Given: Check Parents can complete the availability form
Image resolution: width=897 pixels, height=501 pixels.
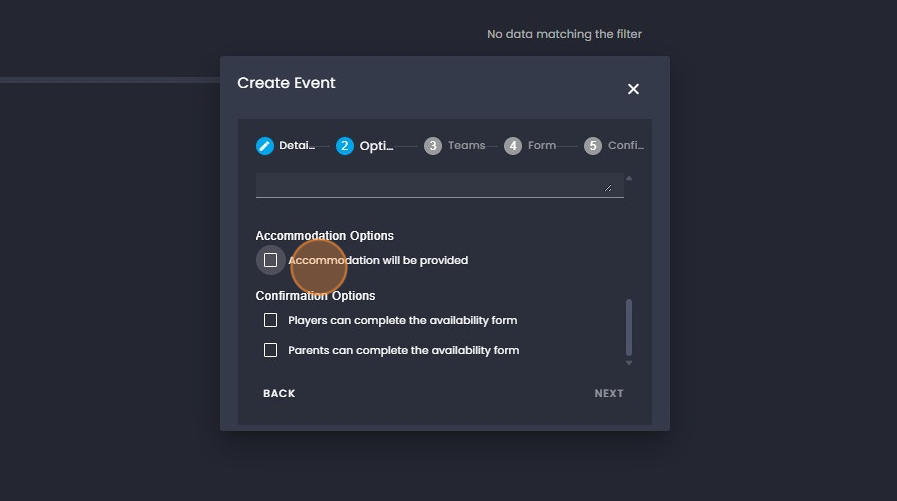Looking at the screenshot, I should 270,350.
